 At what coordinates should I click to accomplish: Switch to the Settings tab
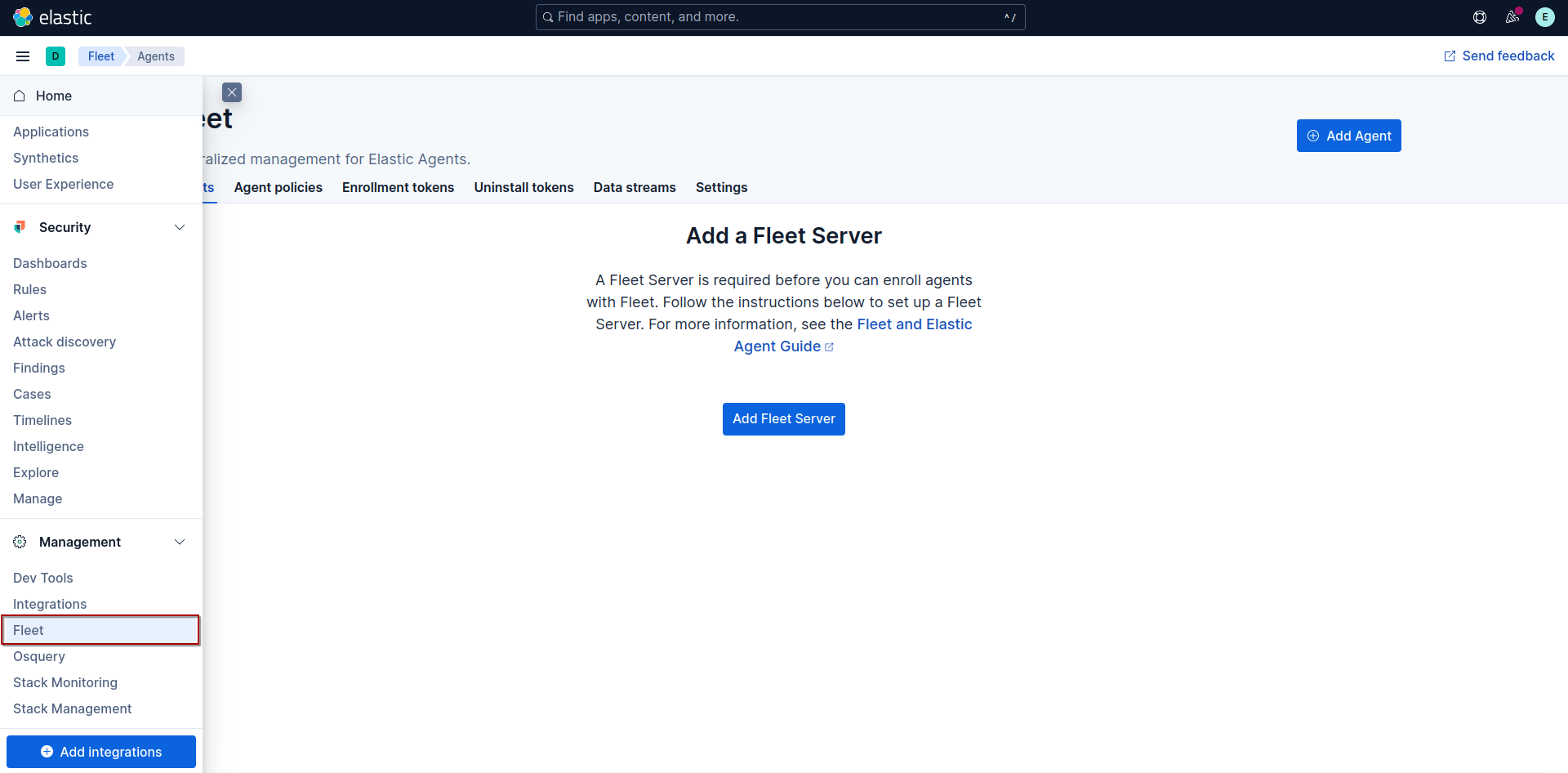722,187
